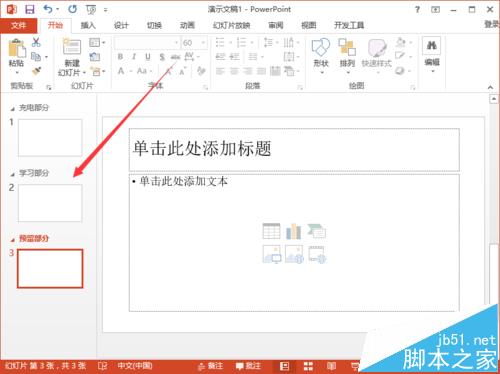
Task: Center align text in paragraph group
Action: coord(234,71)
